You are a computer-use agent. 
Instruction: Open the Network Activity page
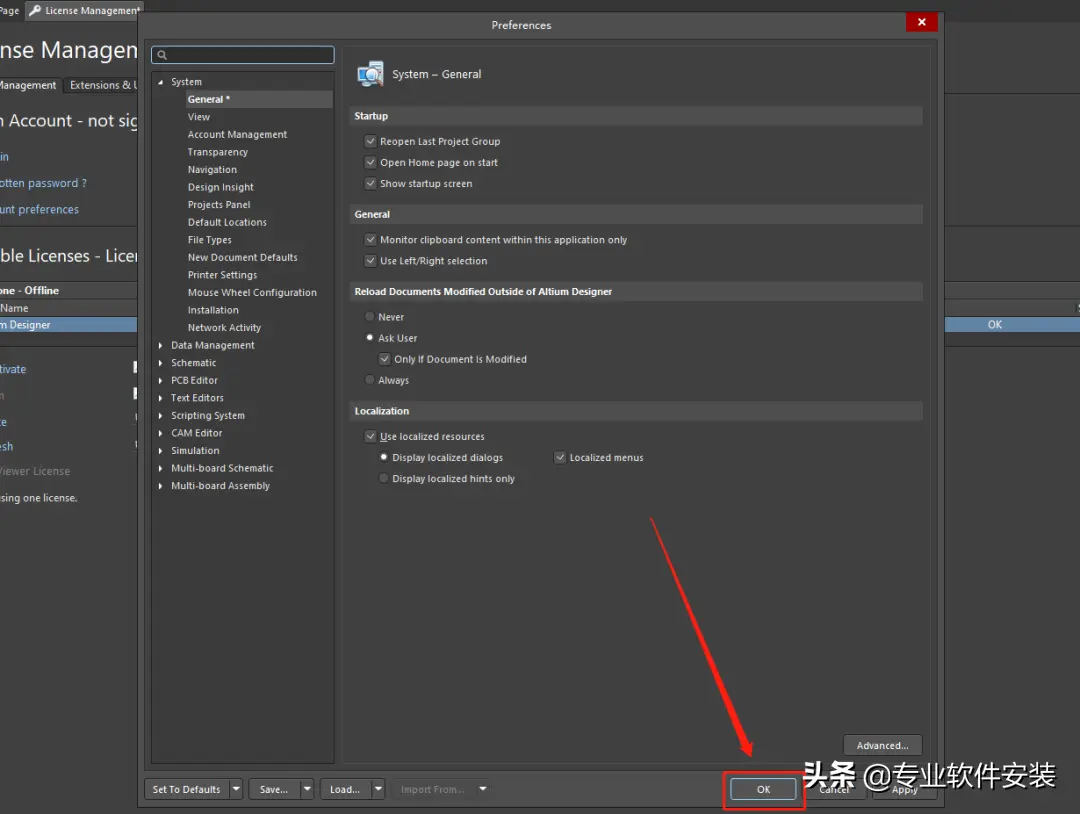(x=224, y=328)
